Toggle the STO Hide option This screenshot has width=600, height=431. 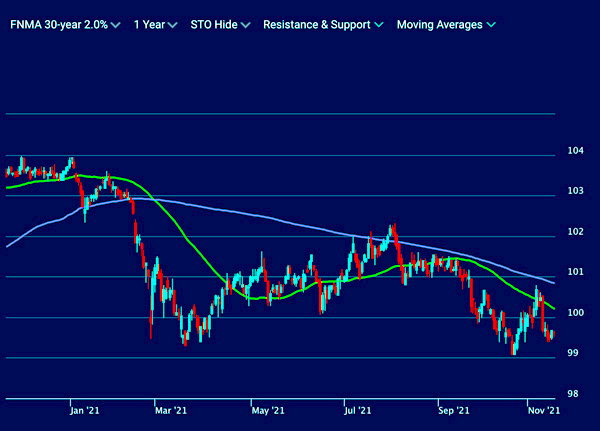[x=214, y=24]
